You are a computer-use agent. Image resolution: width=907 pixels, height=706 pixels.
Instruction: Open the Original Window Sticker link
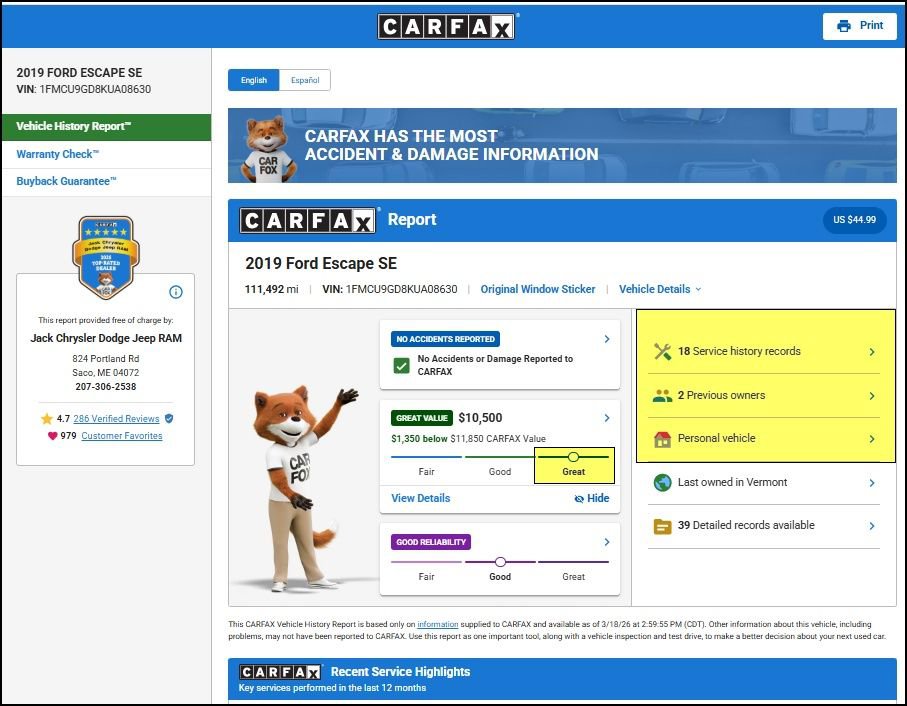coord(538,289)
